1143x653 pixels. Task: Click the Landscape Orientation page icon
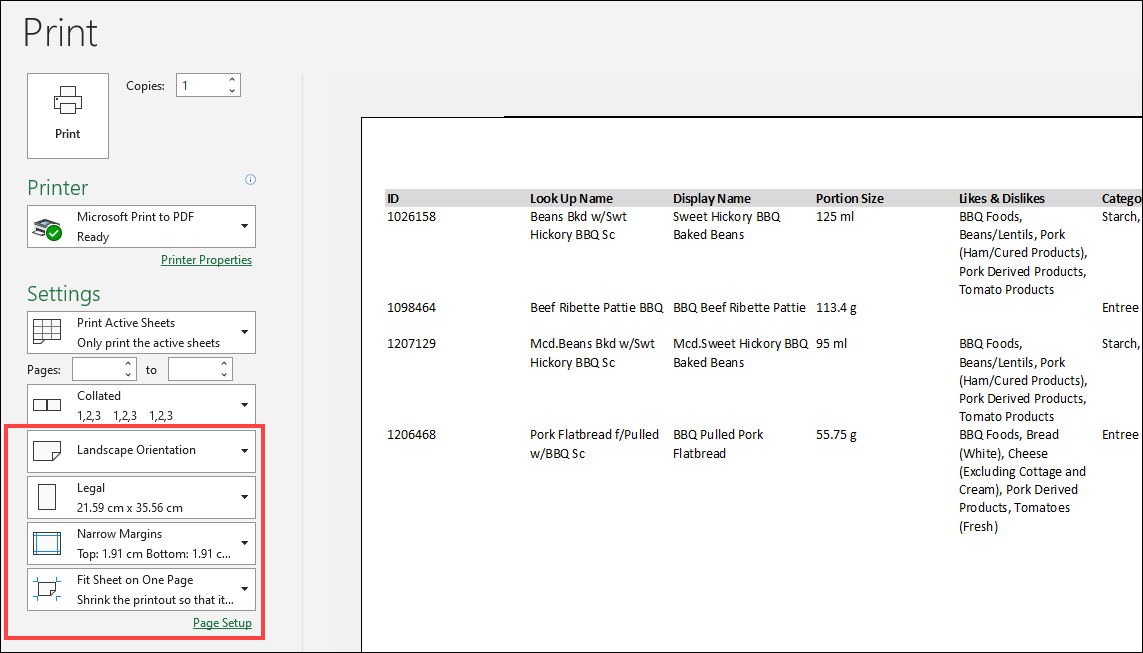click(x=47, y=451)
